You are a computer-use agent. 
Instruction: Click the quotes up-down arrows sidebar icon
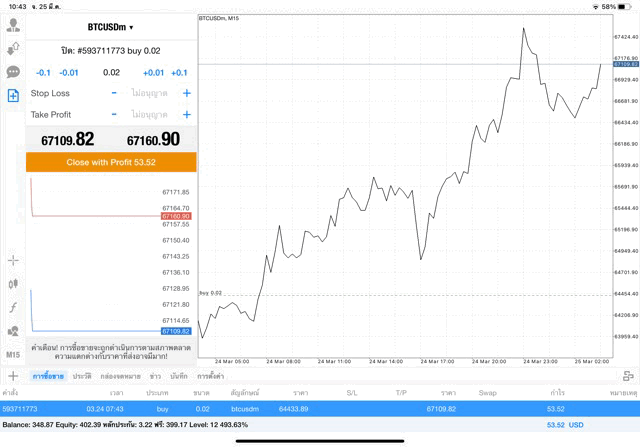tap(13, 48)
